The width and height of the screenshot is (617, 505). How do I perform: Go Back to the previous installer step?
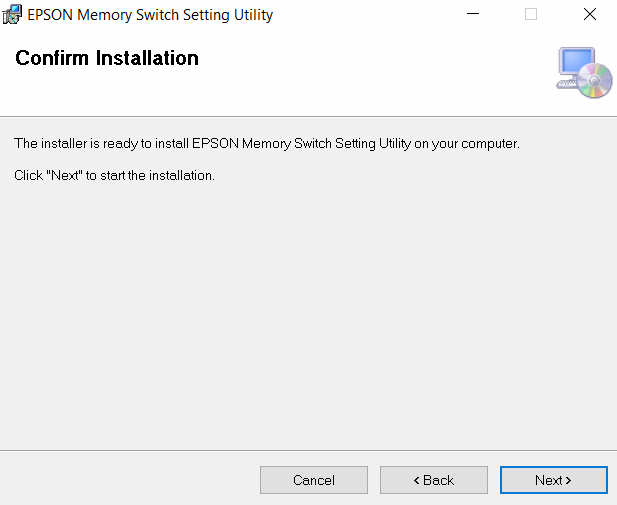click(x=434, y=480)
